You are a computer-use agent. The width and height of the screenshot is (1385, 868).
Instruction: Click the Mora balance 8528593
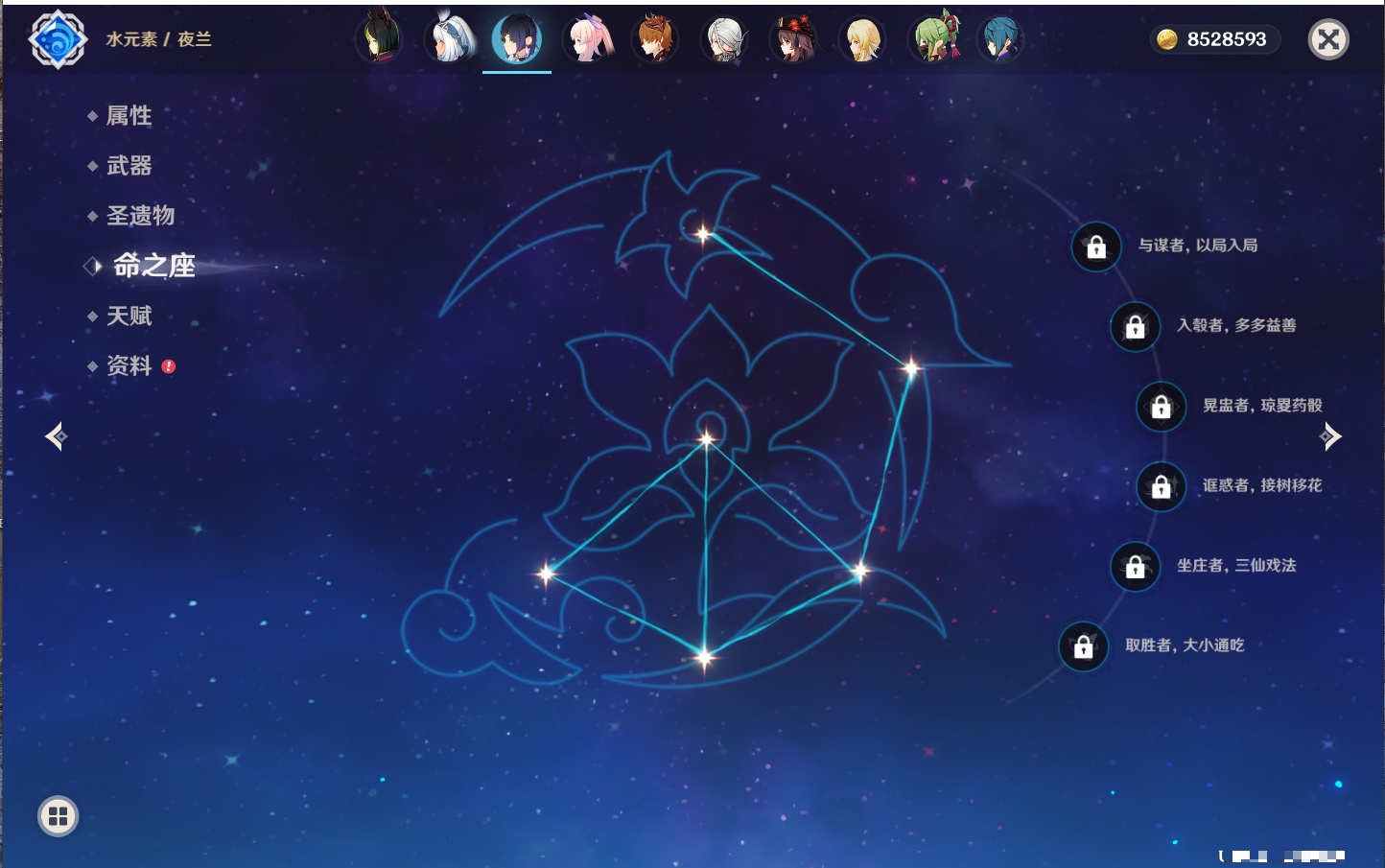[x=1227, y=39]
